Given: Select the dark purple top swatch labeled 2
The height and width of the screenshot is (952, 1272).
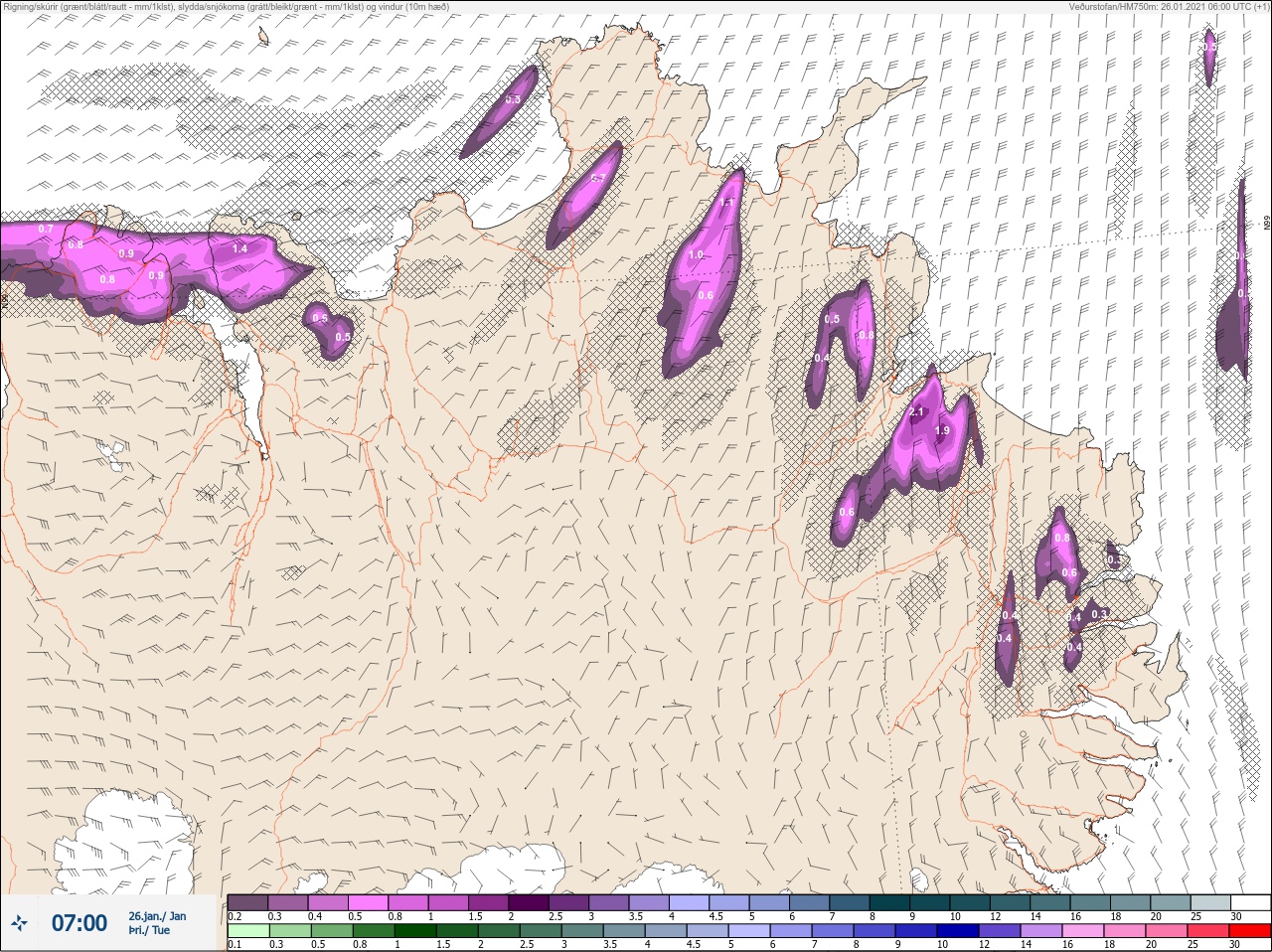Looking at the screenshot, I should coord(529,902).
